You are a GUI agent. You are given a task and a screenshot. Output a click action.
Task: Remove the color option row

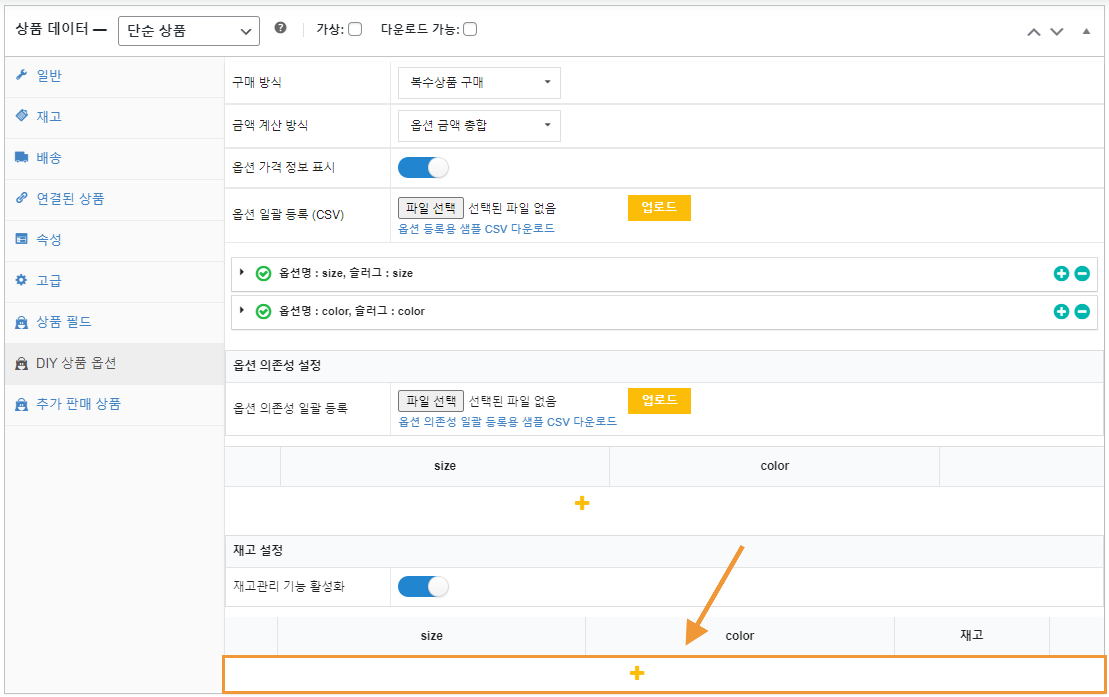[1082, 311]
